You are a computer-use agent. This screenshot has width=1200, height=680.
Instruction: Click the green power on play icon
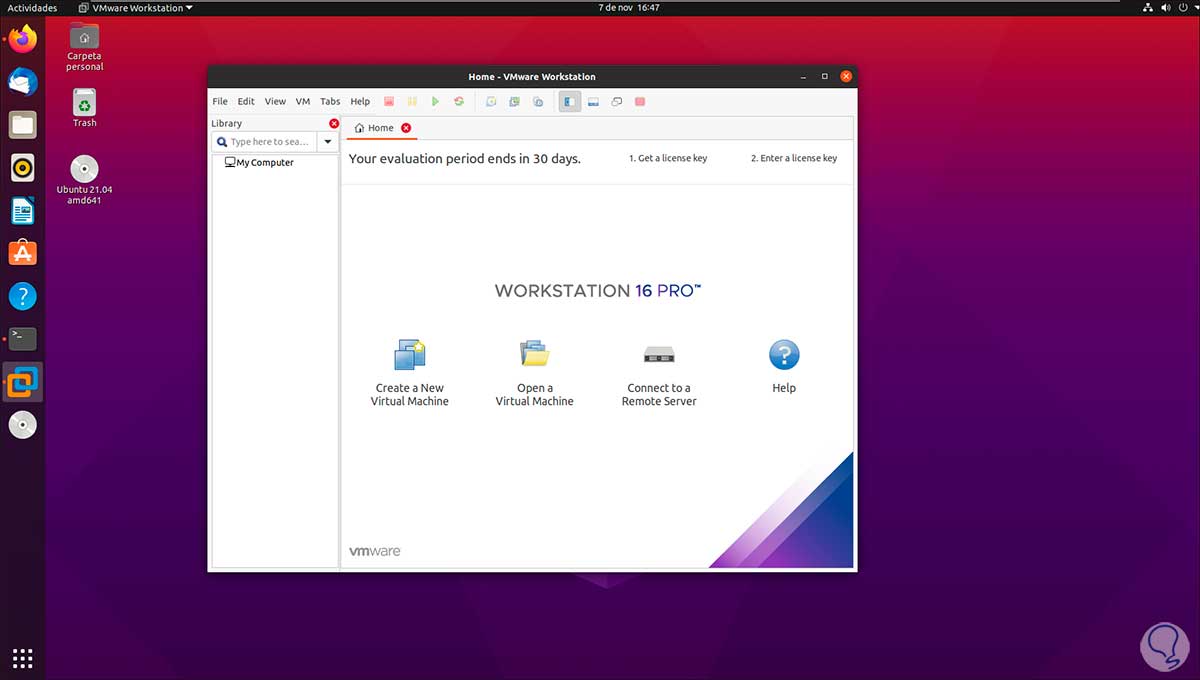pos(435,102)
